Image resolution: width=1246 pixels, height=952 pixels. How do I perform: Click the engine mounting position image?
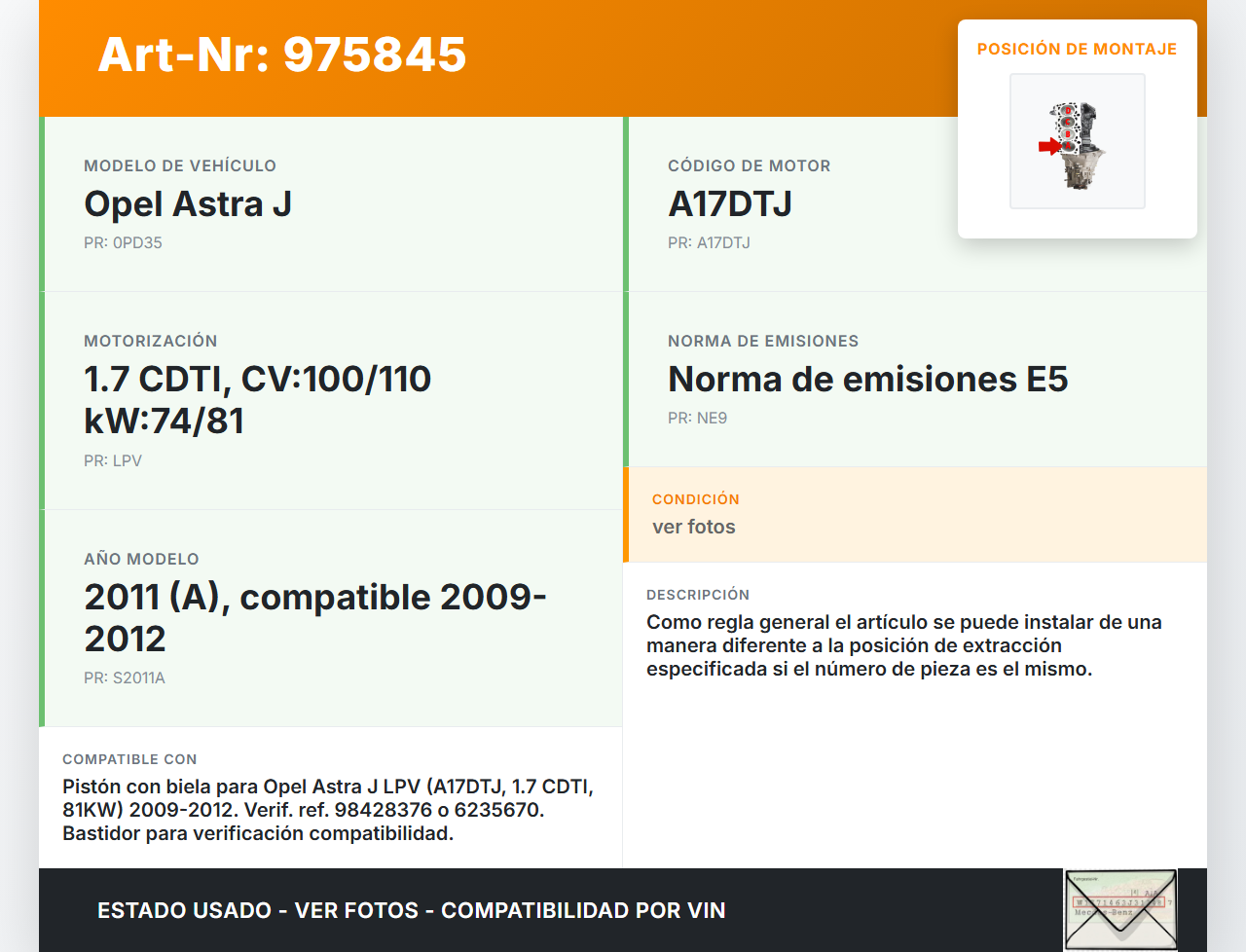pos(1078,141)
